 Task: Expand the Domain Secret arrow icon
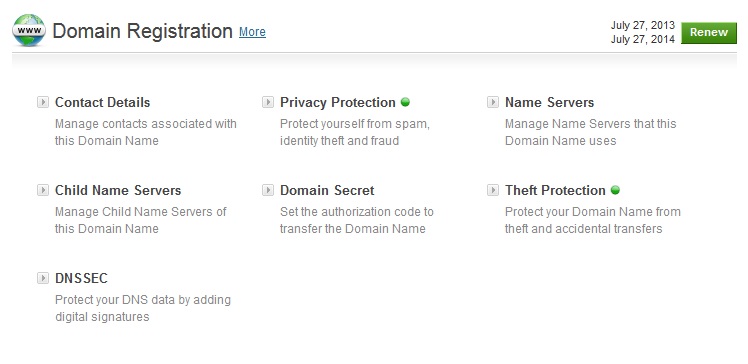(268, 190)
